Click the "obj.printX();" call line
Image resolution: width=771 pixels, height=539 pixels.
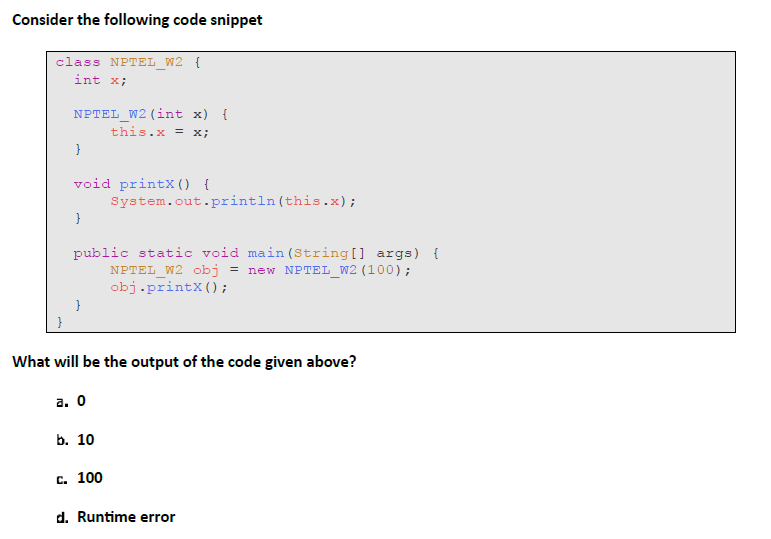[x=168, y=287]
